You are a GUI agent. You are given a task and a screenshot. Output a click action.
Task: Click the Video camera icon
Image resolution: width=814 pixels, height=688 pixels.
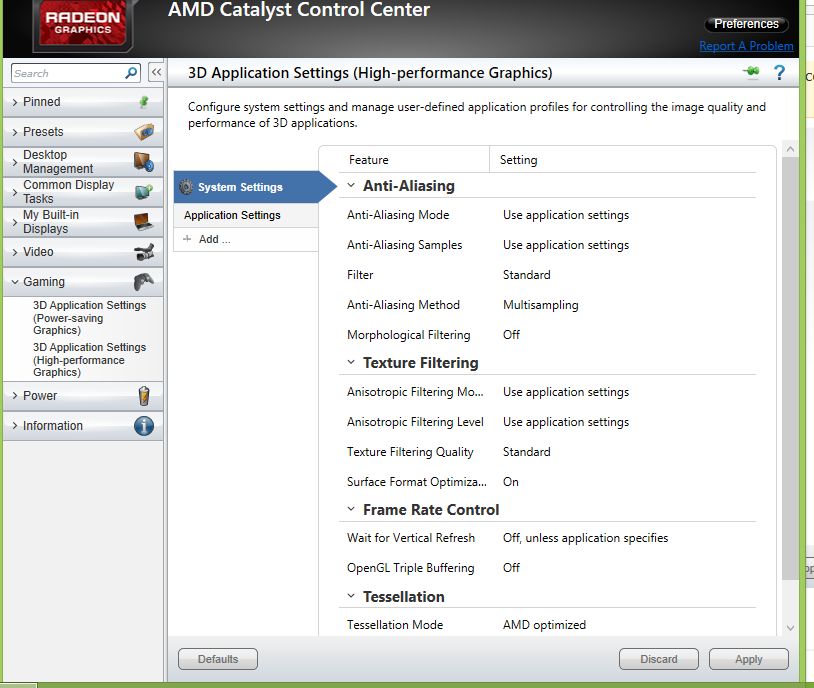[x=144, y=252]
